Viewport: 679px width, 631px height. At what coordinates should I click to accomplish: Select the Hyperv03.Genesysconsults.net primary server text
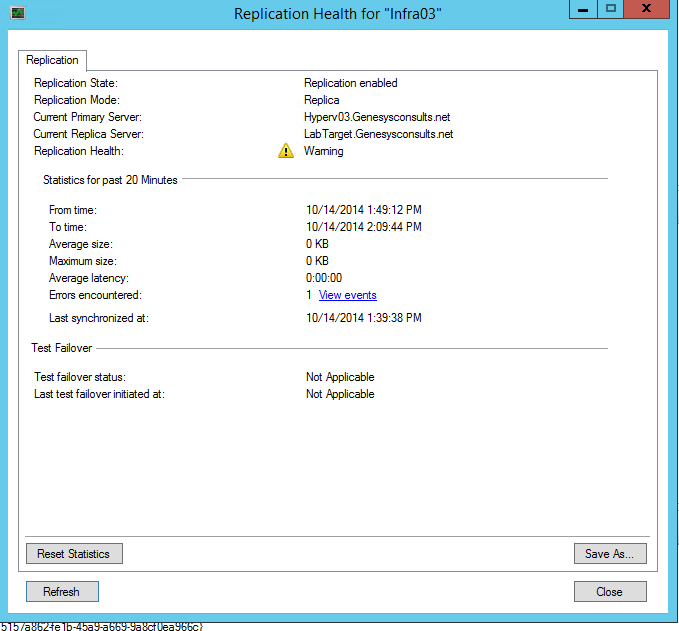(374, 117)
